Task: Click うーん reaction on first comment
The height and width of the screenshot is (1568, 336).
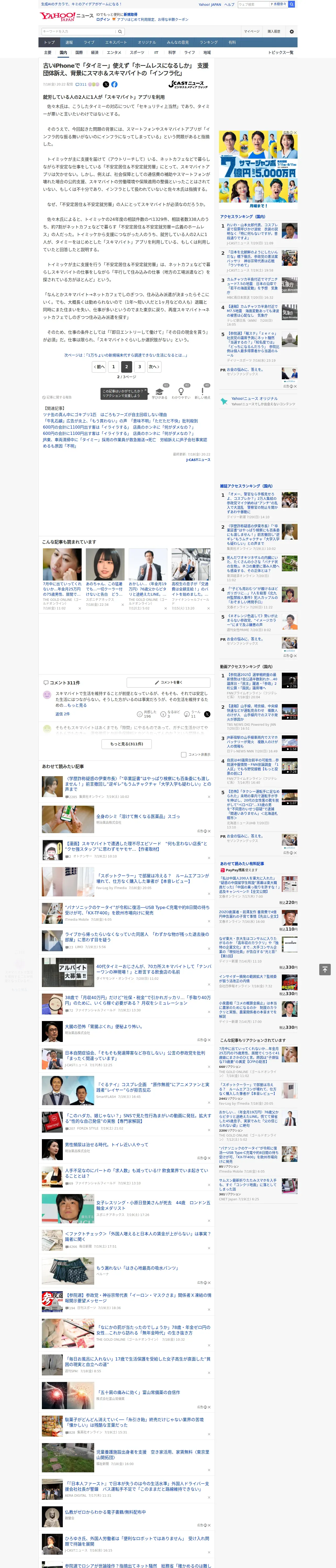Action: point(193,714)
